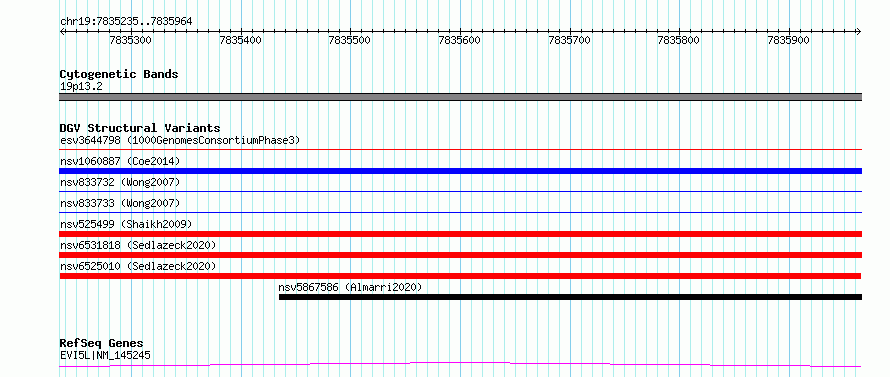Image resolution: width=890 pixels, height=377 pixels.
Task: Select the thin blue nsv833733 variant line
Action: click(x=460, y=213)
